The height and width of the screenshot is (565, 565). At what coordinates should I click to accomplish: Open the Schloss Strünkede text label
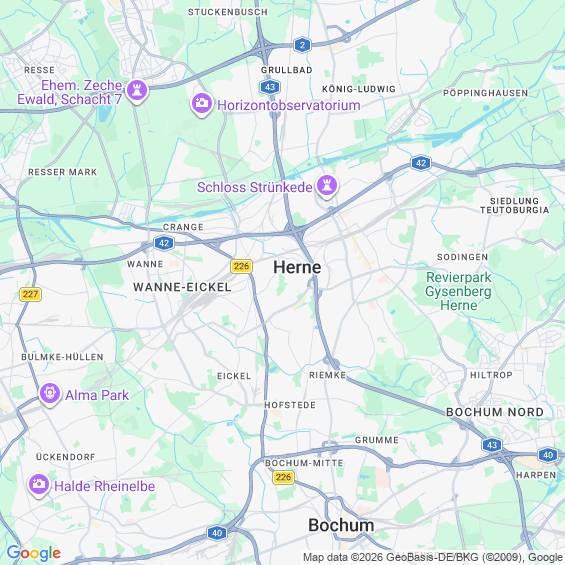point(254,187)
